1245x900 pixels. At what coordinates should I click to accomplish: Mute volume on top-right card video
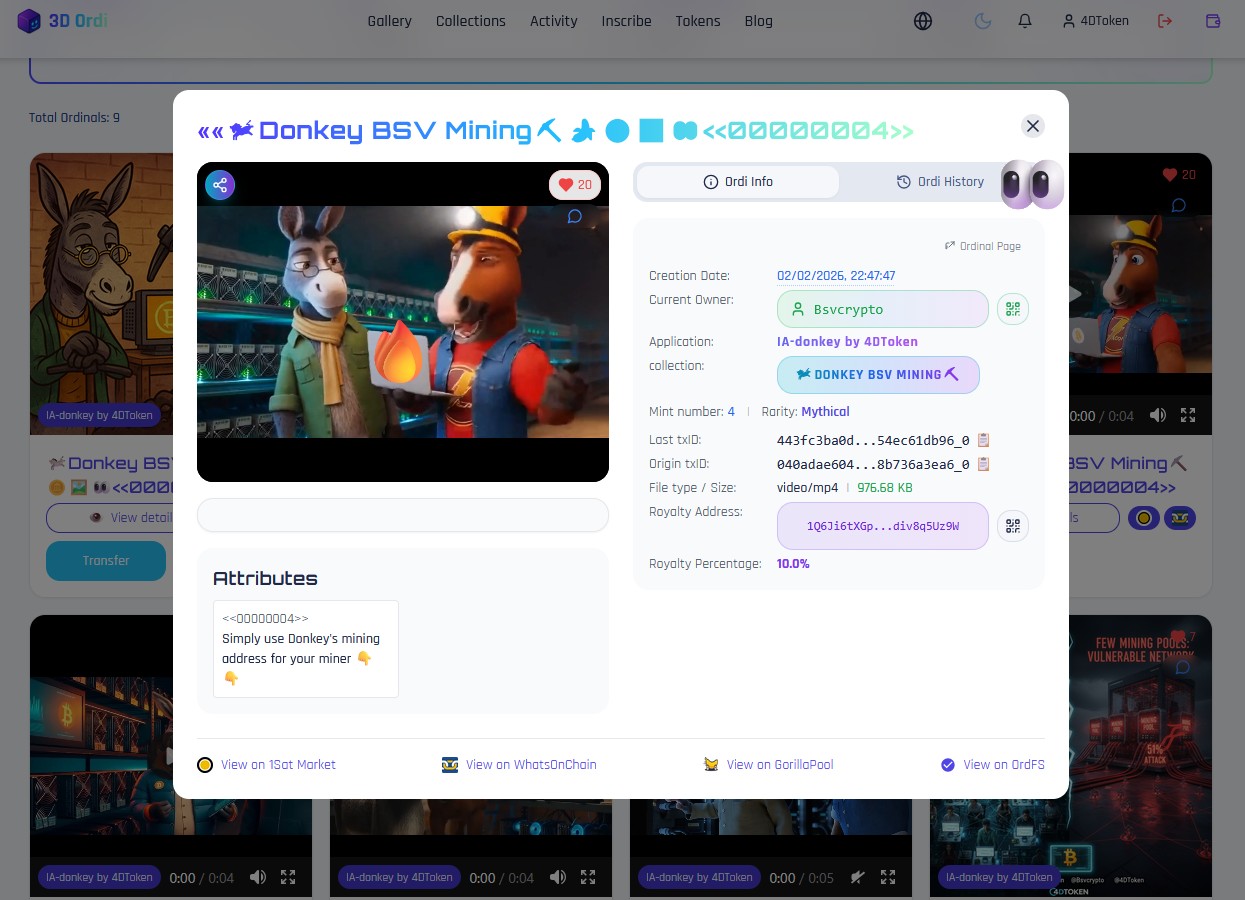(x=1158, y=415)
